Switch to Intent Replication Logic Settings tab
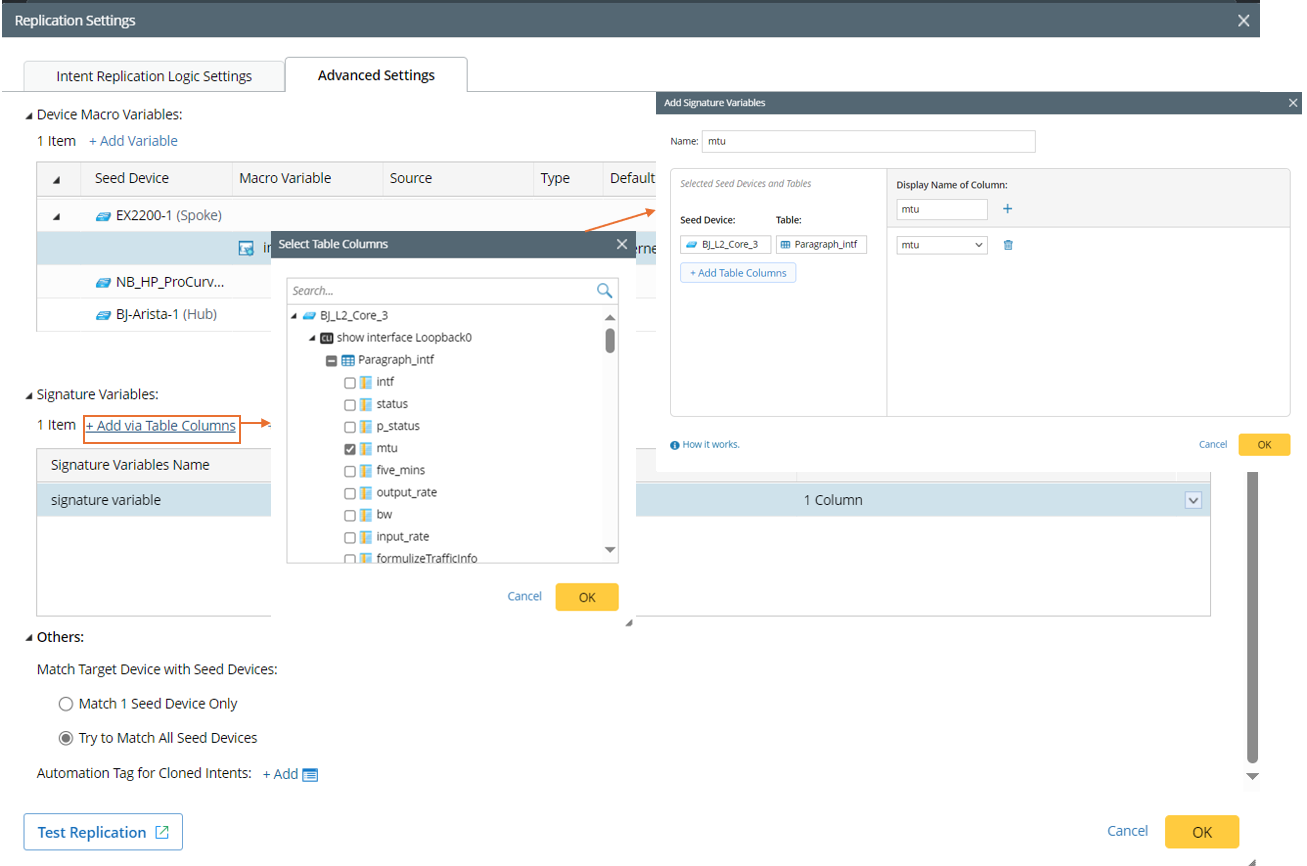 (154, 76)
